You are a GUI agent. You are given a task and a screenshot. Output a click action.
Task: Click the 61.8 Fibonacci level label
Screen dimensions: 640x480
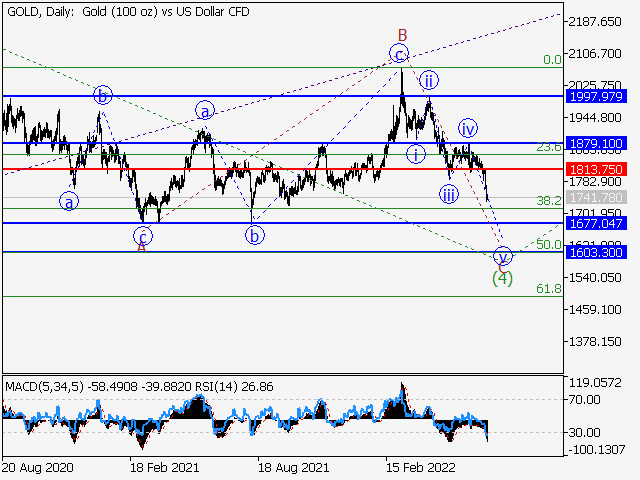[x=548, y=289]
